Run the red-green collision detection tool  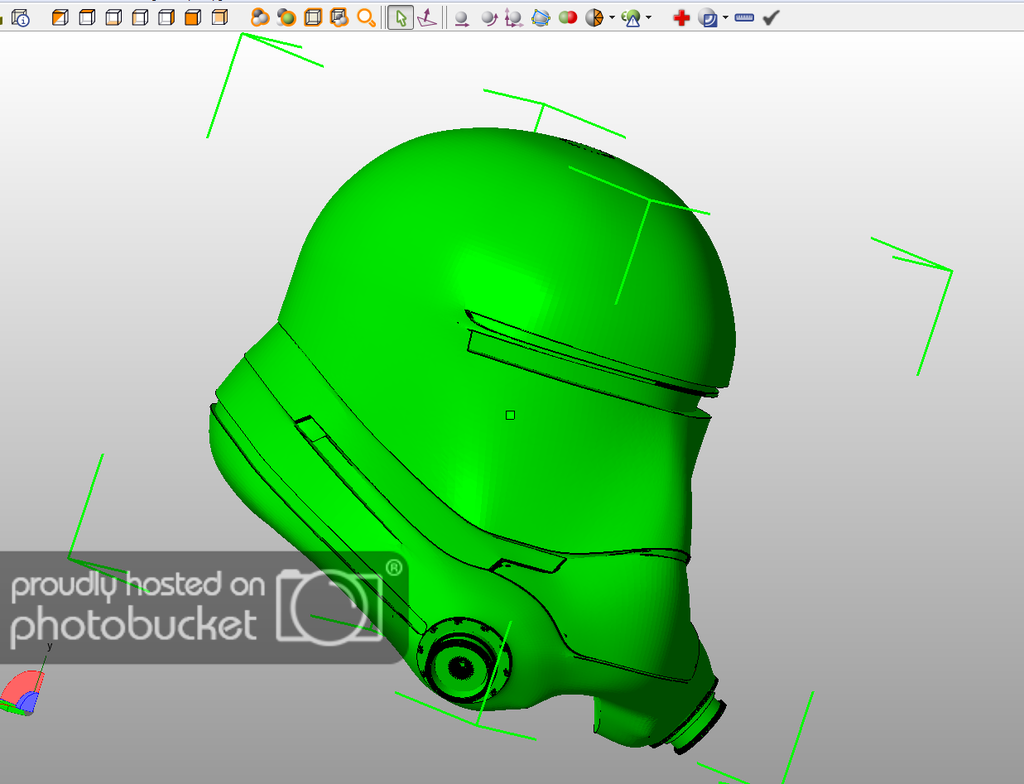(568, 18)
